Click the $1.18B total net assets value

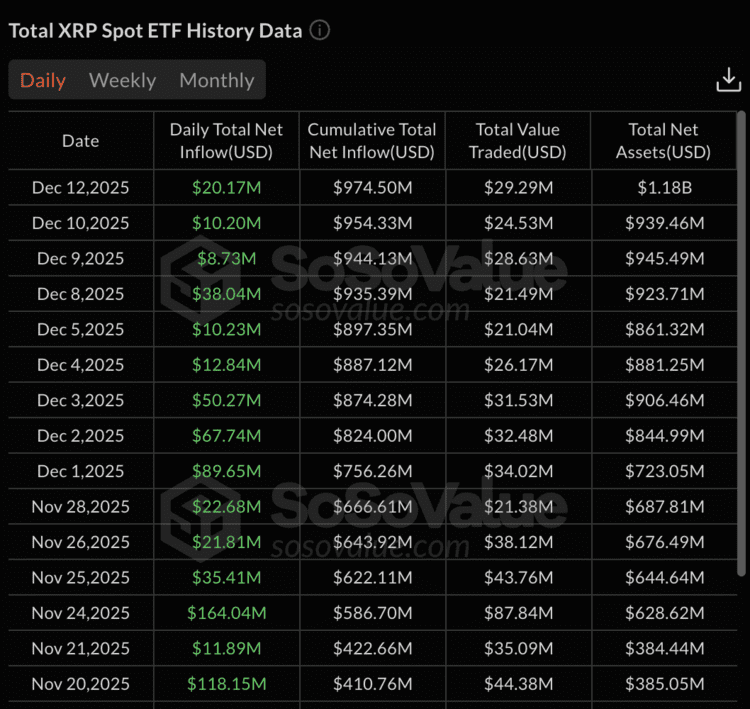[664, 188]
